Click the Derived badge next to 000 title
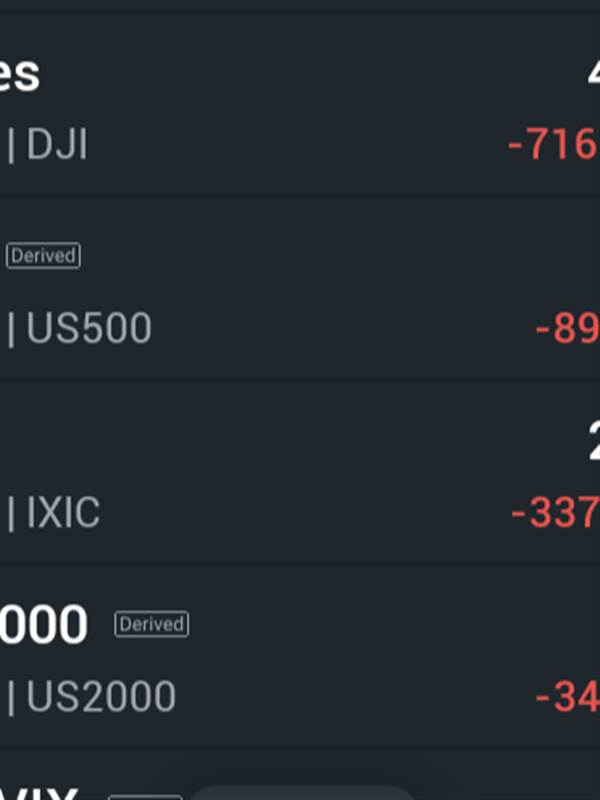This screenshot has height=800, width=600. coord(151,625)
